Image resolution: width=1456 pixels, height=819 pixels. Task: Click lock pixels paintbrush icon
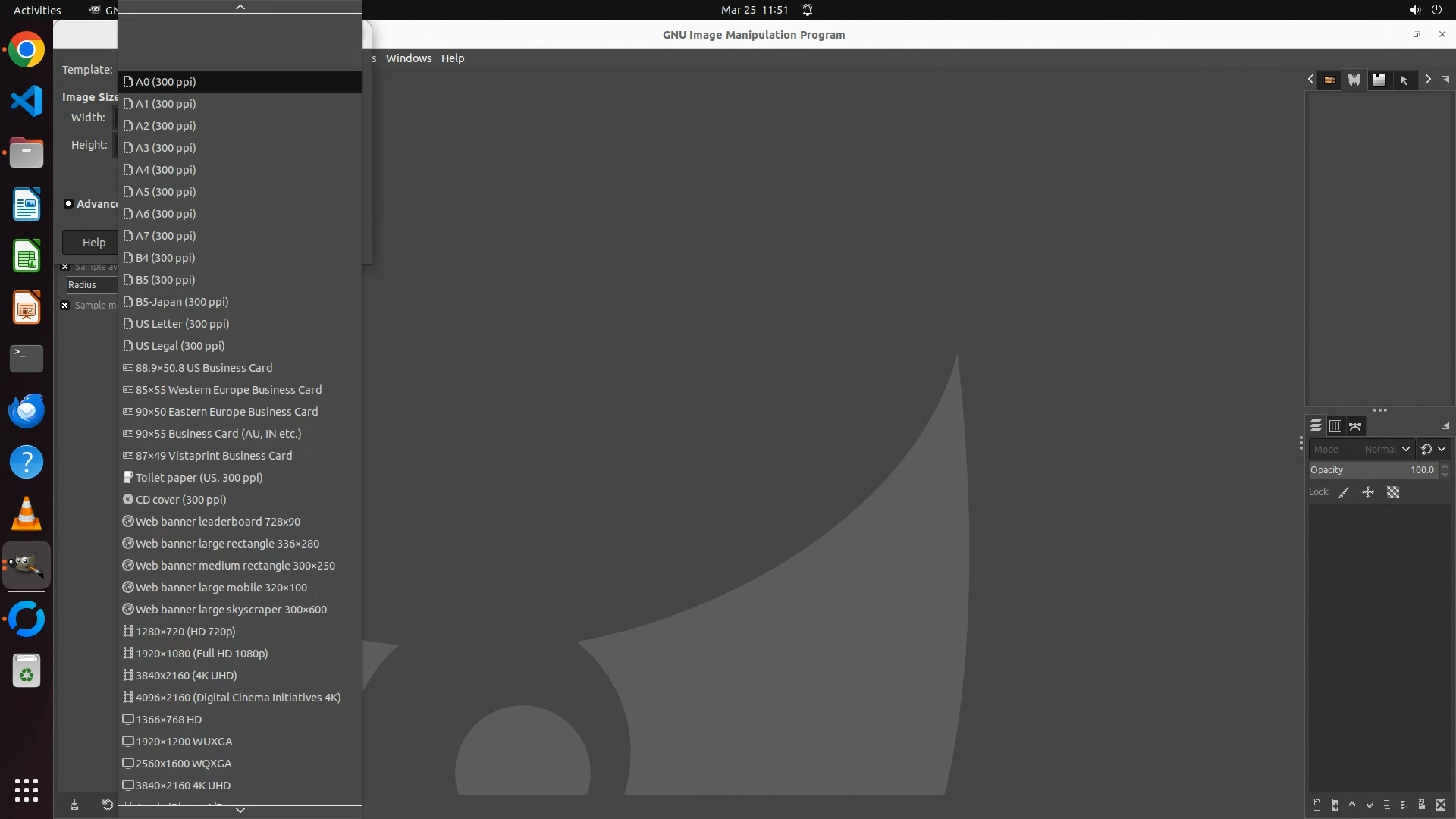[1344, 493]
